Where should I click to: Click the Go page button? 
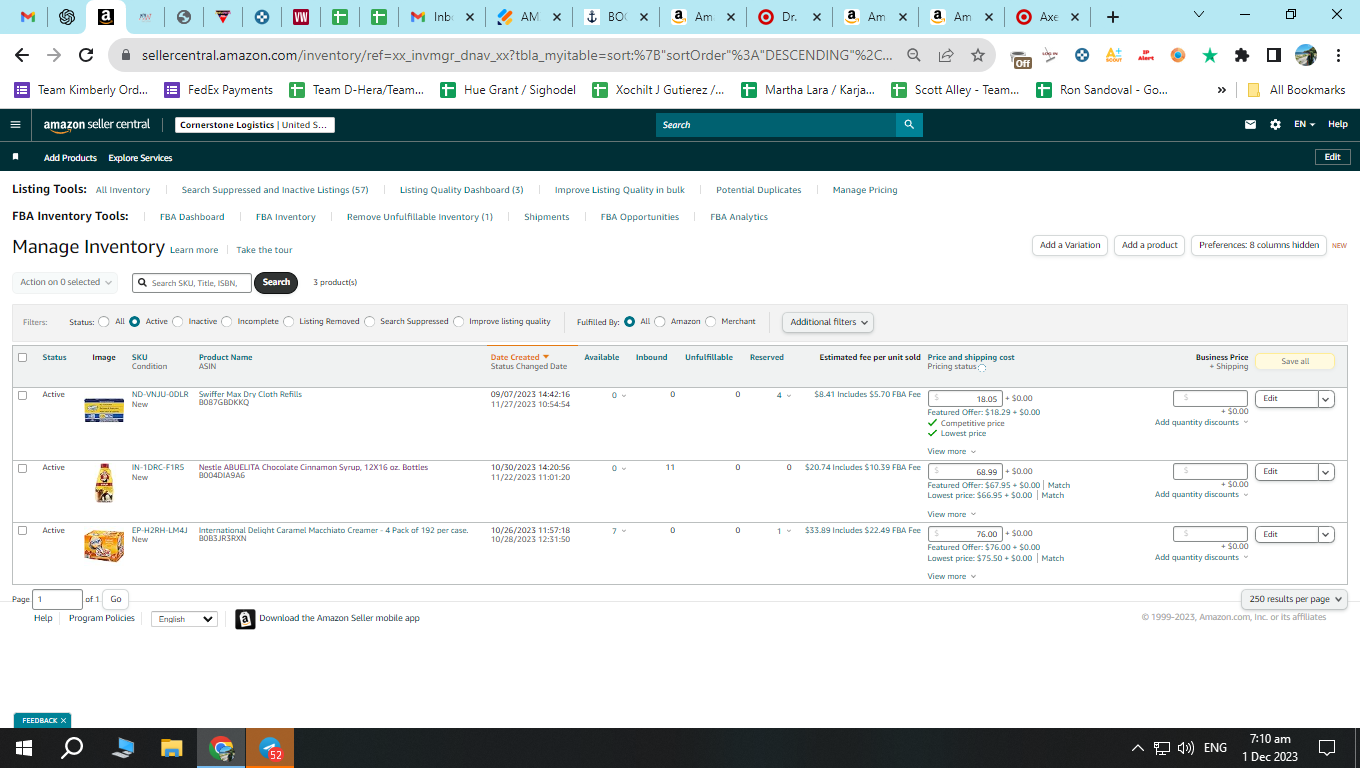click(x=116, y=599)
